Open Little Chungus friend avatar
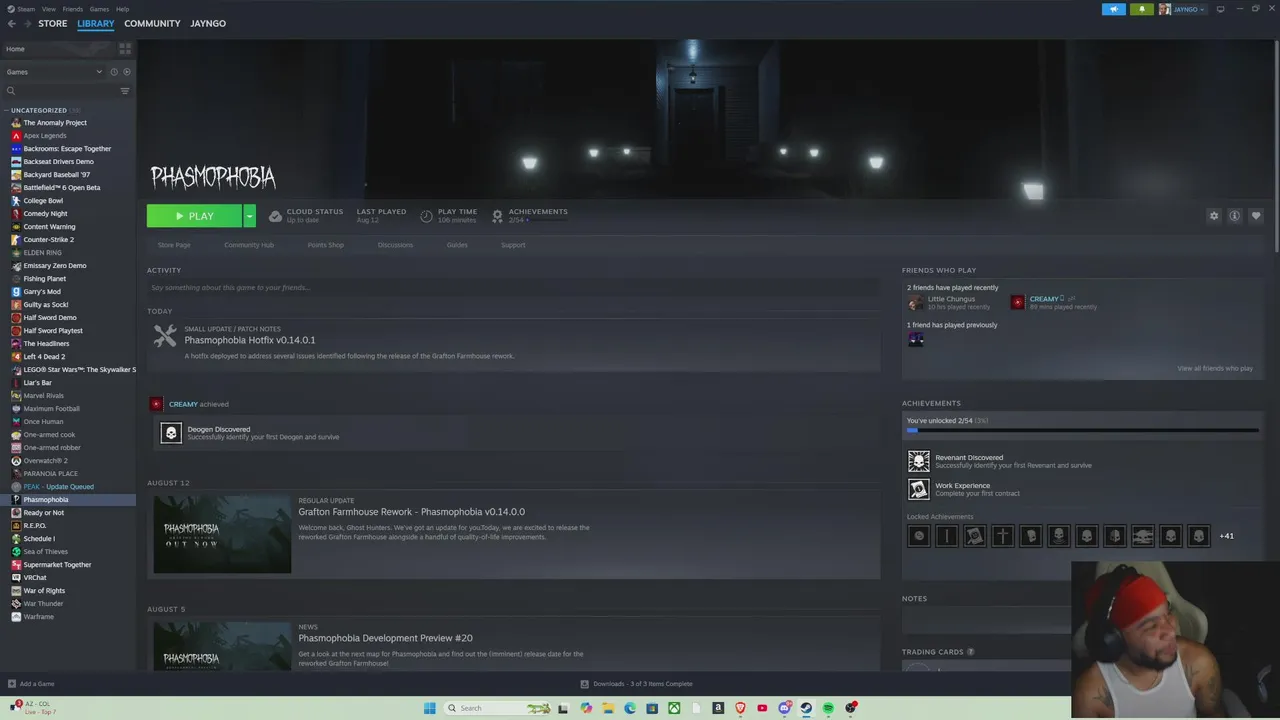This screenshot has width=1280, height=720. 915,302
